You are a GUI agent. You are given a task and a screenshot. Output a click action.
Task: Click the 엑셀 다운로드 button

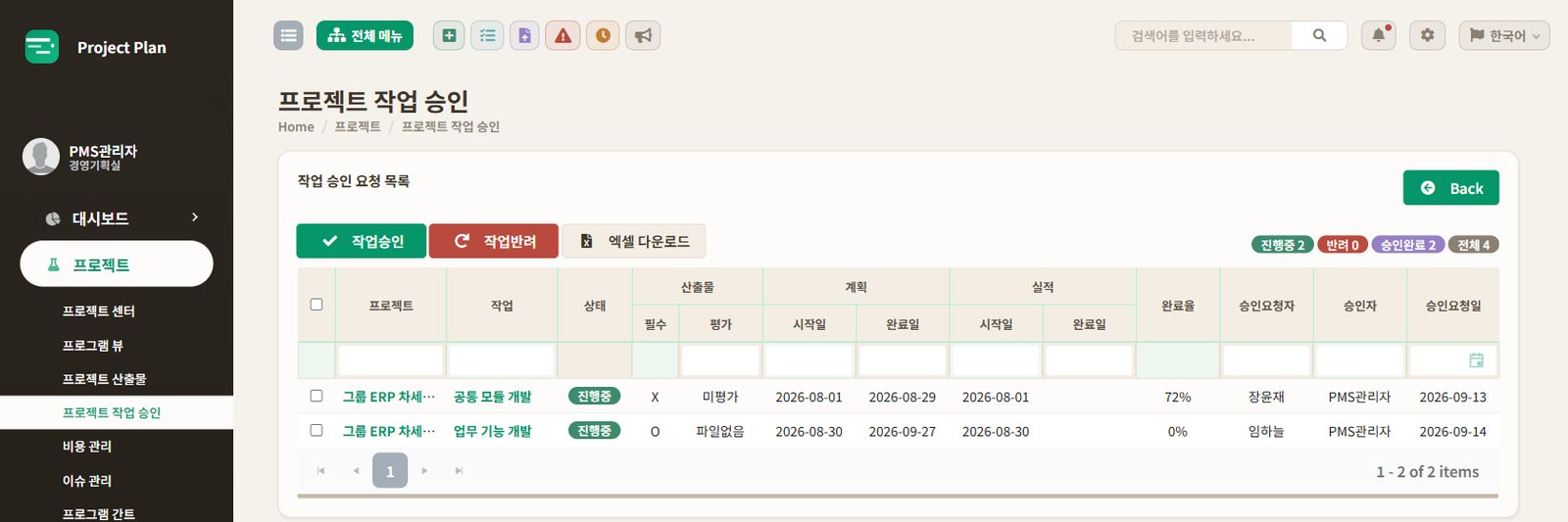click(x=634, y=241)
